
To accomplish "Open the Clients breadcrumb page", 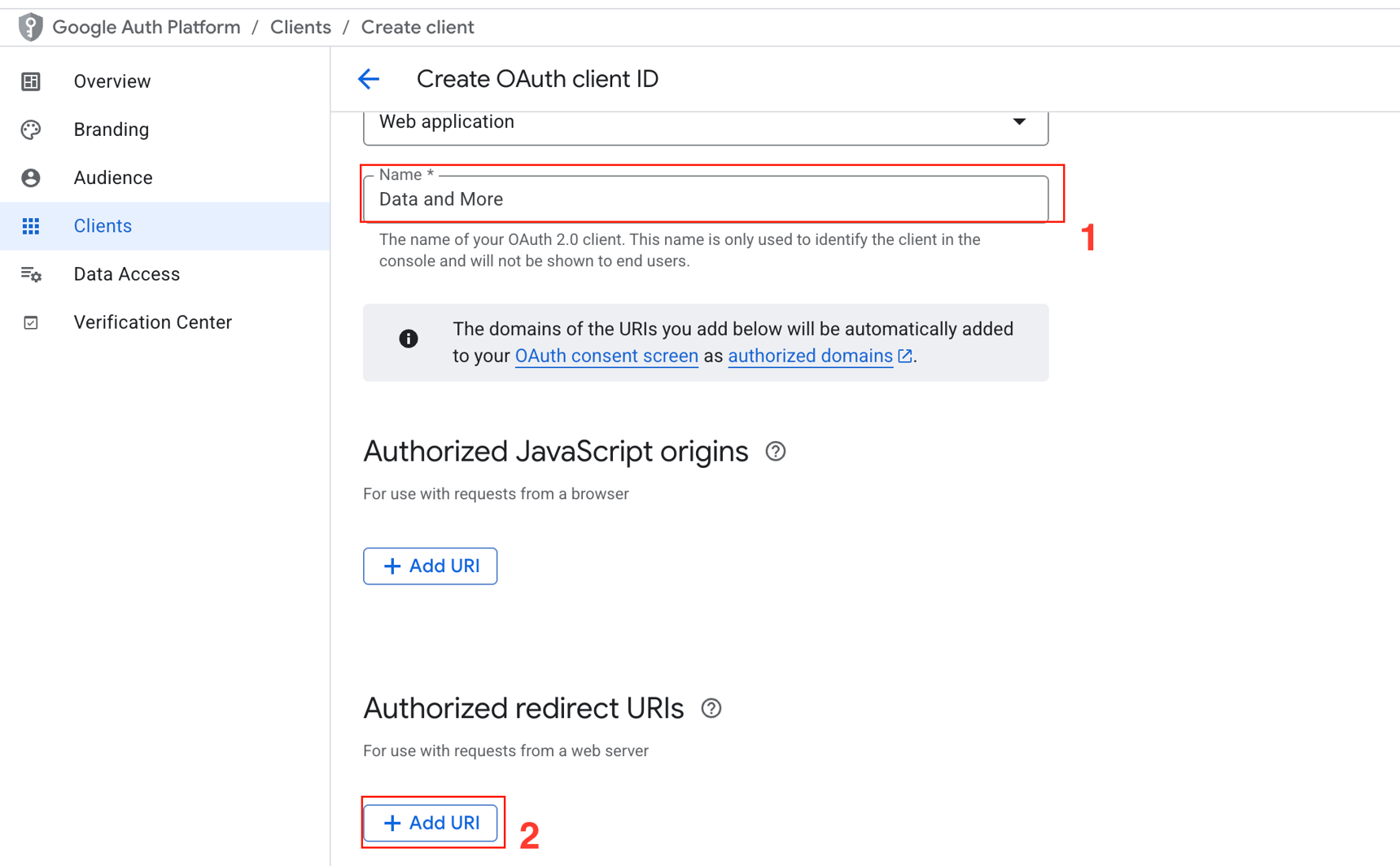I will point(300,26).
